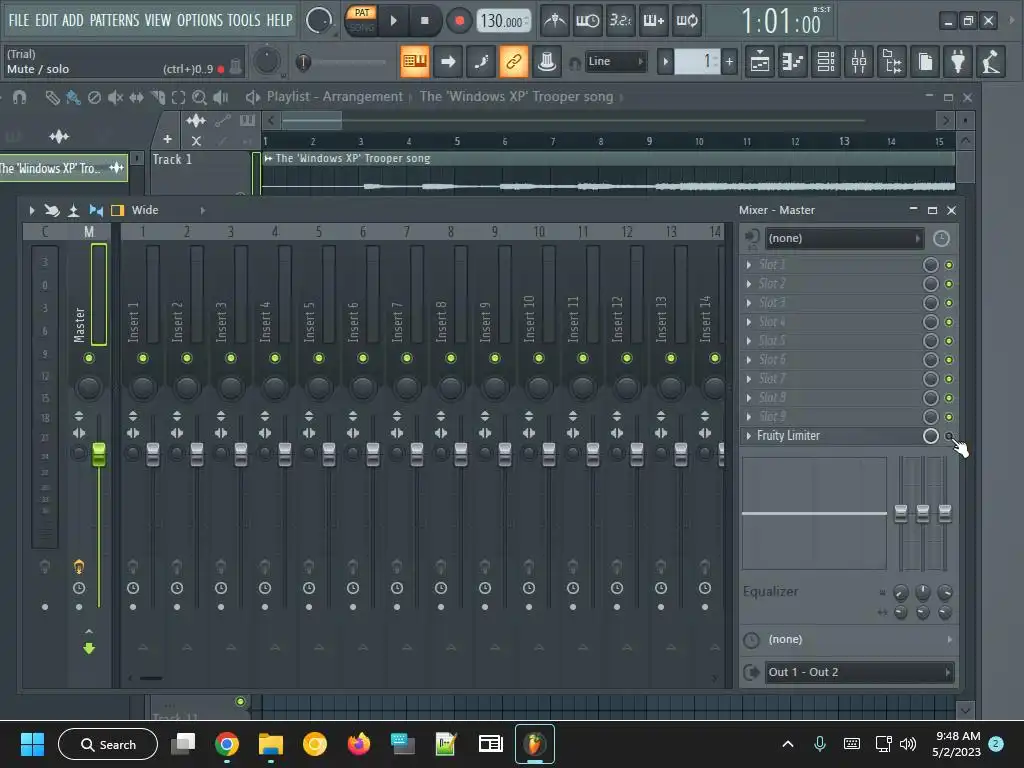Toggle the 3-2-1 countdown before recording
This screenshot has width=1024, height=768.
[620, 21]
